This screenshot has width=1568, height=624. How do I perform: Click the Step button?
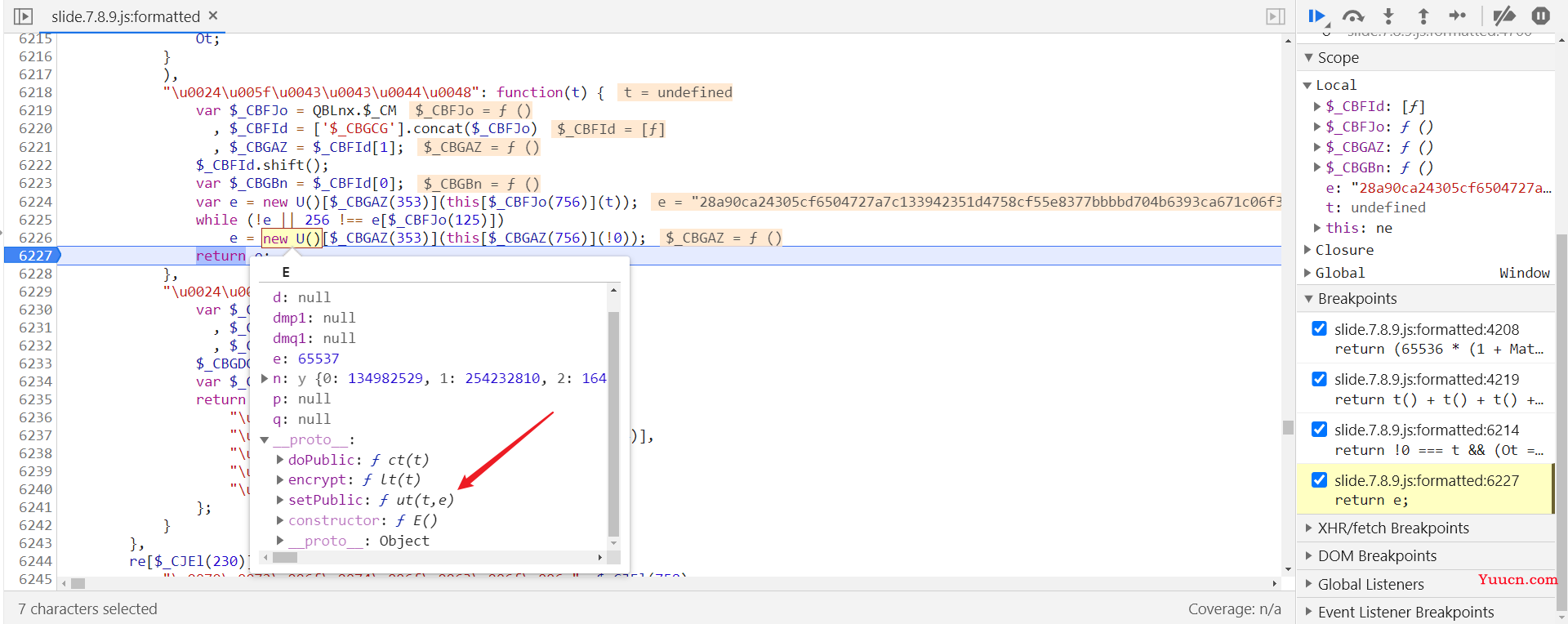[1458, 16]
